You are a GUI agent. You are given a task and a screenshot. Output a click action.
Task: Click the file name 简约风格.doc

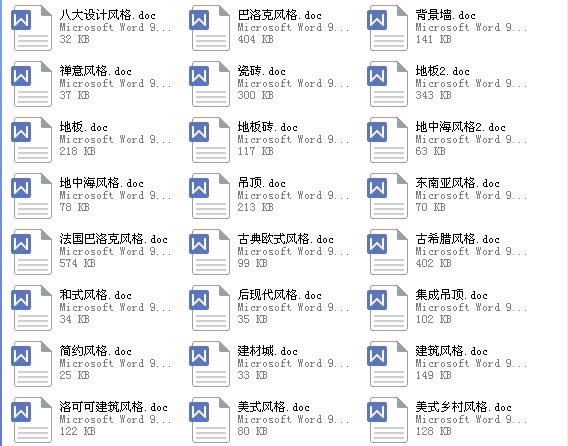(x=96, y=351)
